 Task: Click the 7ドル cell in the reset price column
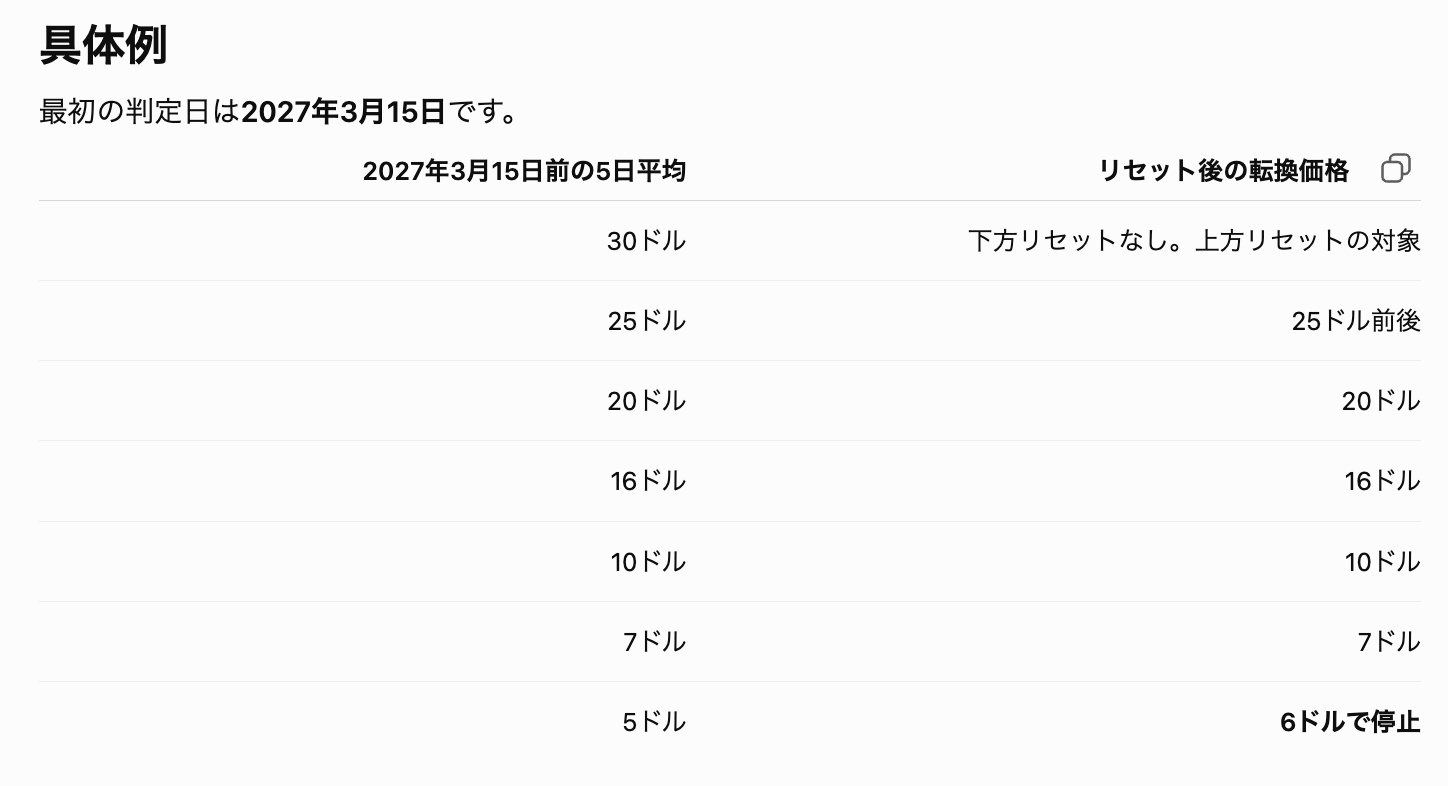[1388, 642]
